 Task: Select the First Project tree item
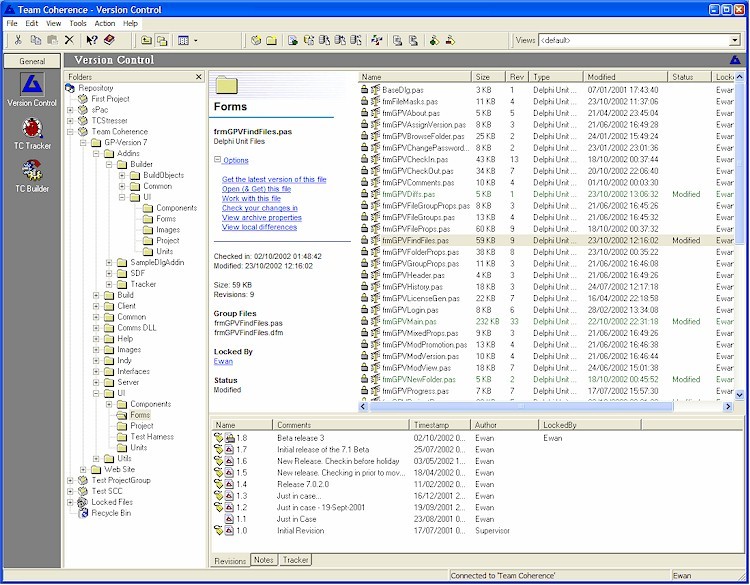pos(110,99)
